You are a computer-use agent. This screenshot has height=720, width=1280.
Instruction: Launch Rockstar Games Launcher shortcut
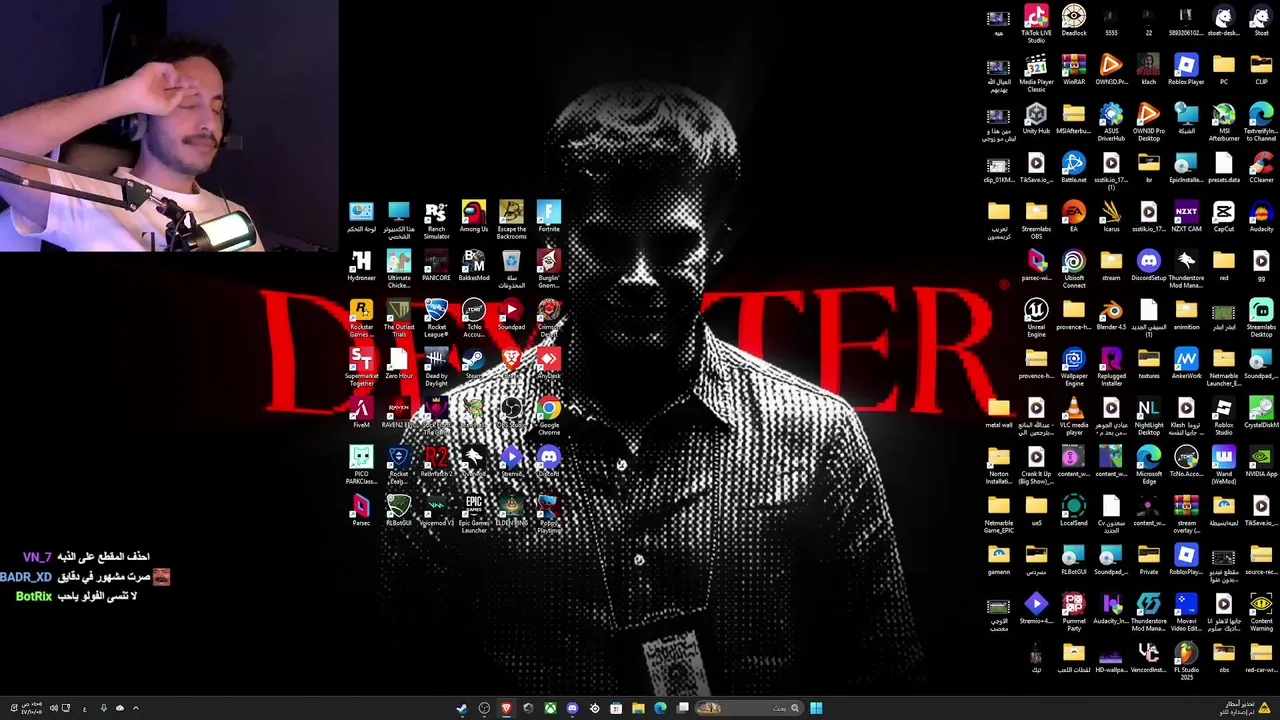[x=361, y=319]
